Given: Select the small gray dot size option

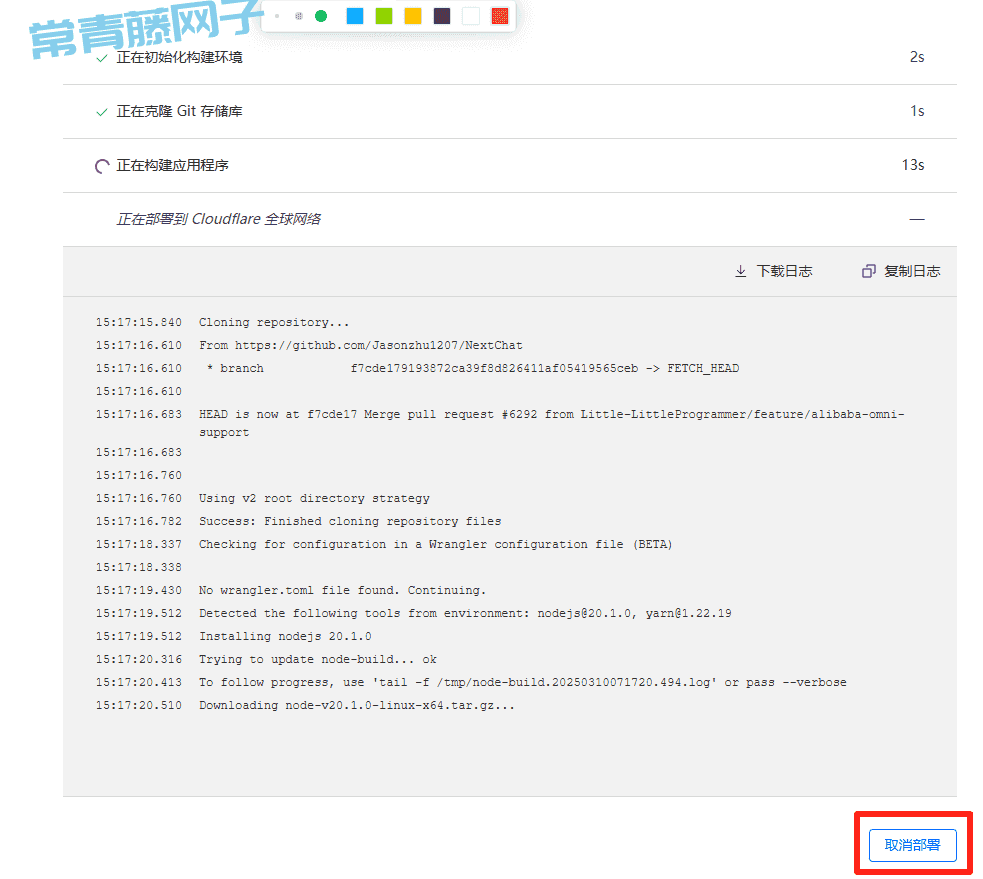Looking at the screenshot, I should click(x=299, y=16).
